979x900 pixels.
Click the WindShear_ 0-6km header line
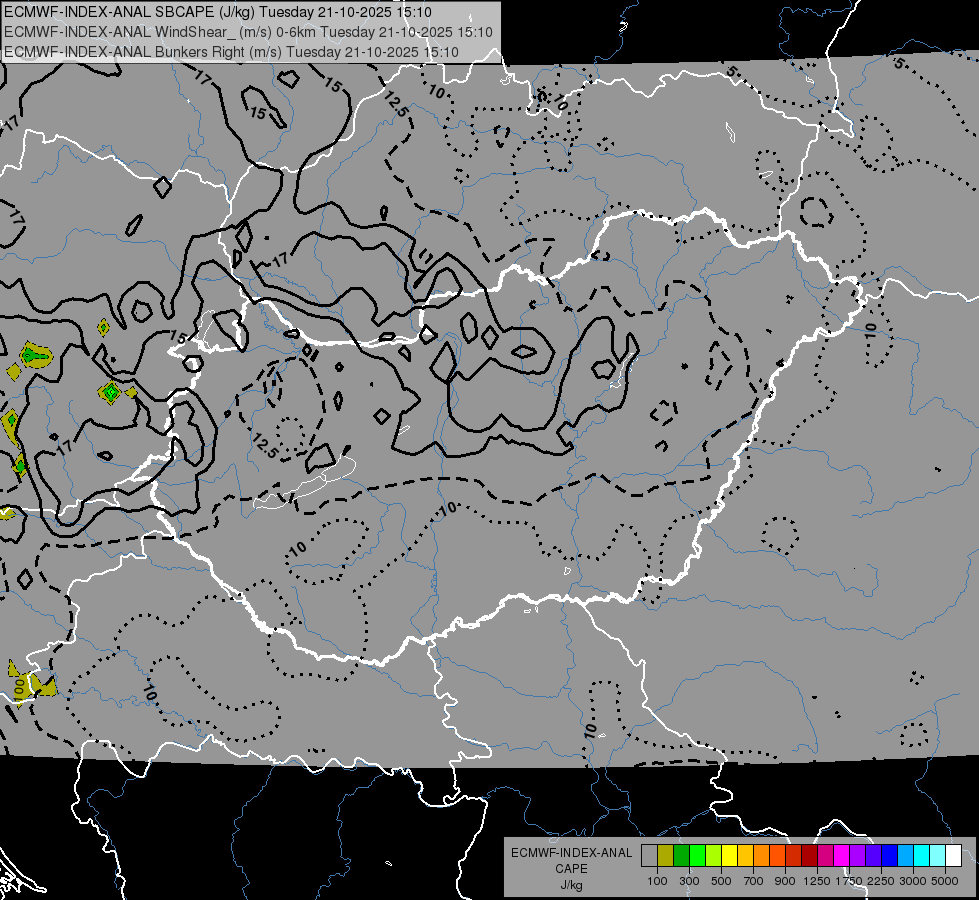point(248,32)
